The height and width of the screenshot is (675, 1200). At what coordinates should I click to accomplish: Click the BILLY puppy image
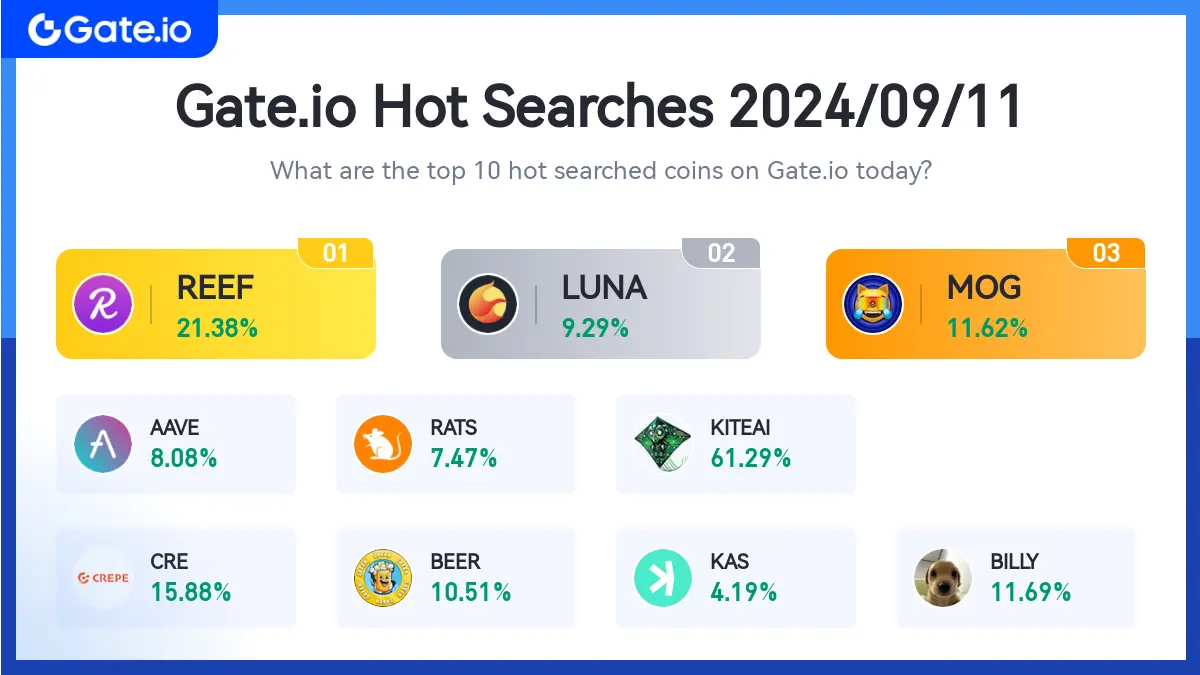[943, 578]
